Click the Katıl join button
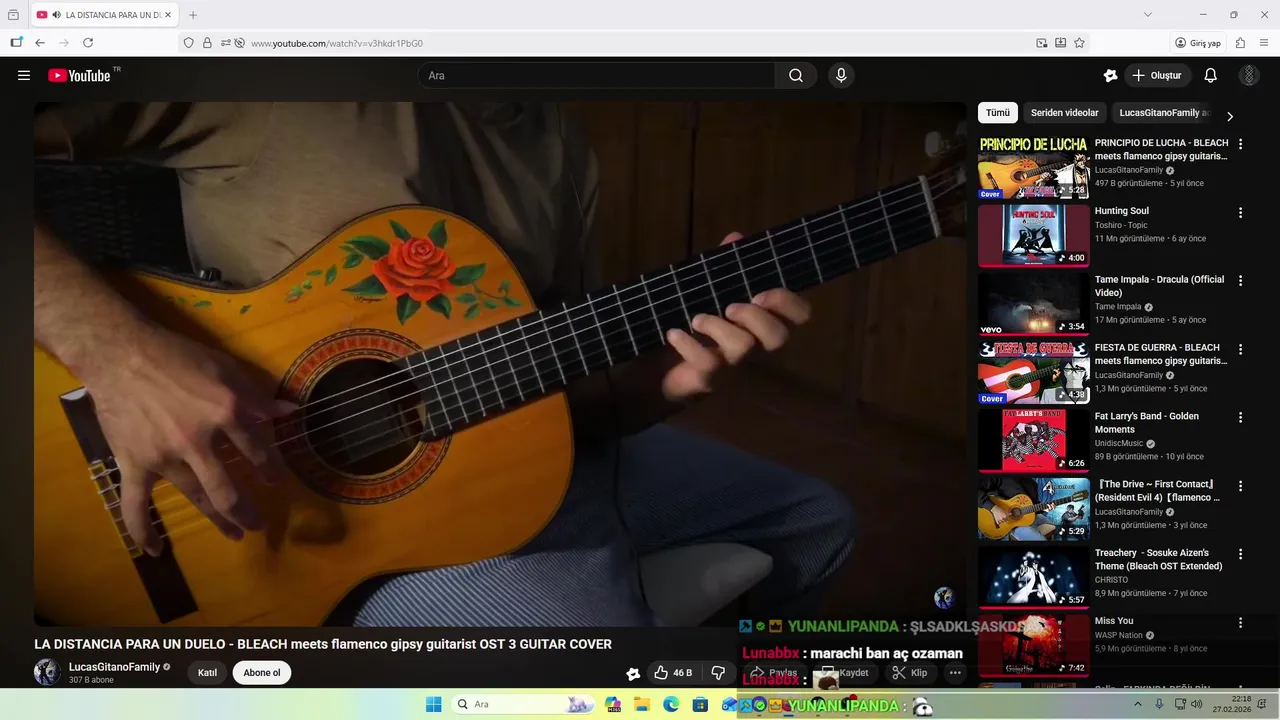The width and height of the screenshot is (1280, 720). coord(207,673)
